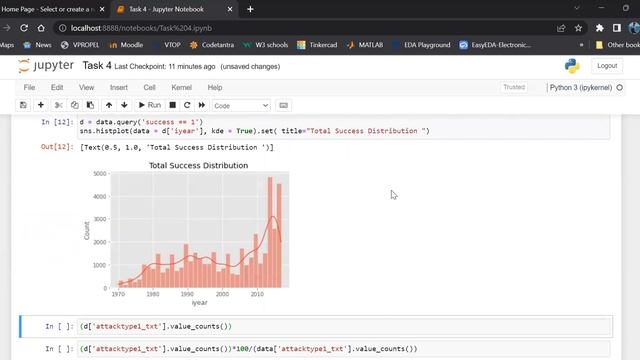Open the Help menu
Viewport: 640px width, 360px height.
point(215,87)
